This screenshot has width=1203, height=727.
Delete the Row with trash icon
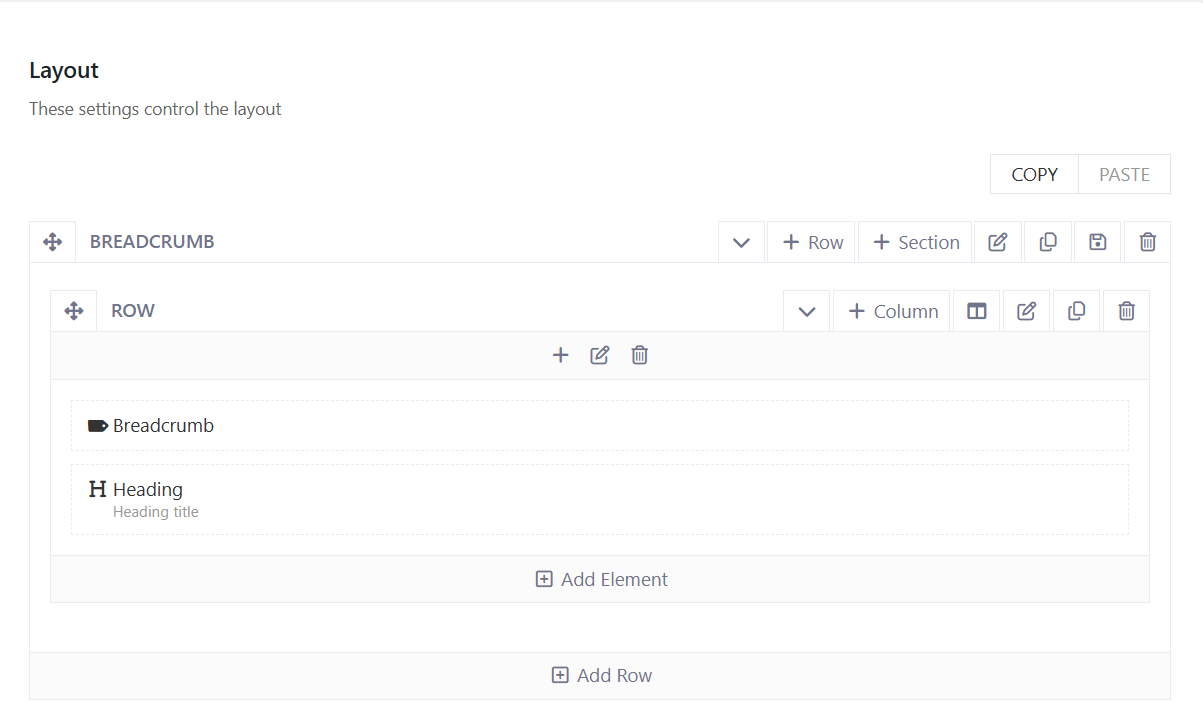pos(1126,311)
